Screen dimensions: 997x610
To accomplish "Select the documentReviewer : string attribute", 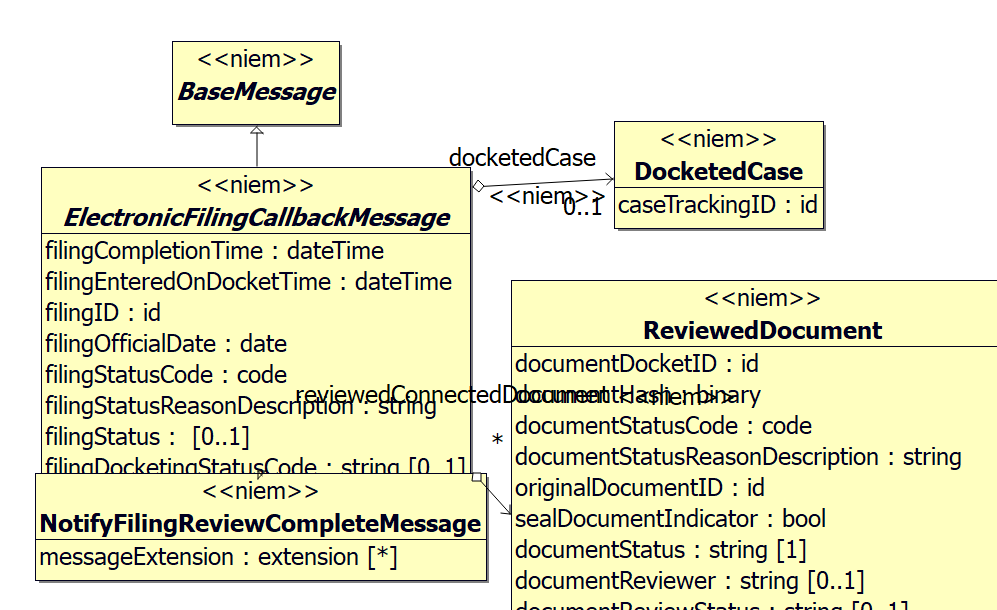I will click(689, 580).
